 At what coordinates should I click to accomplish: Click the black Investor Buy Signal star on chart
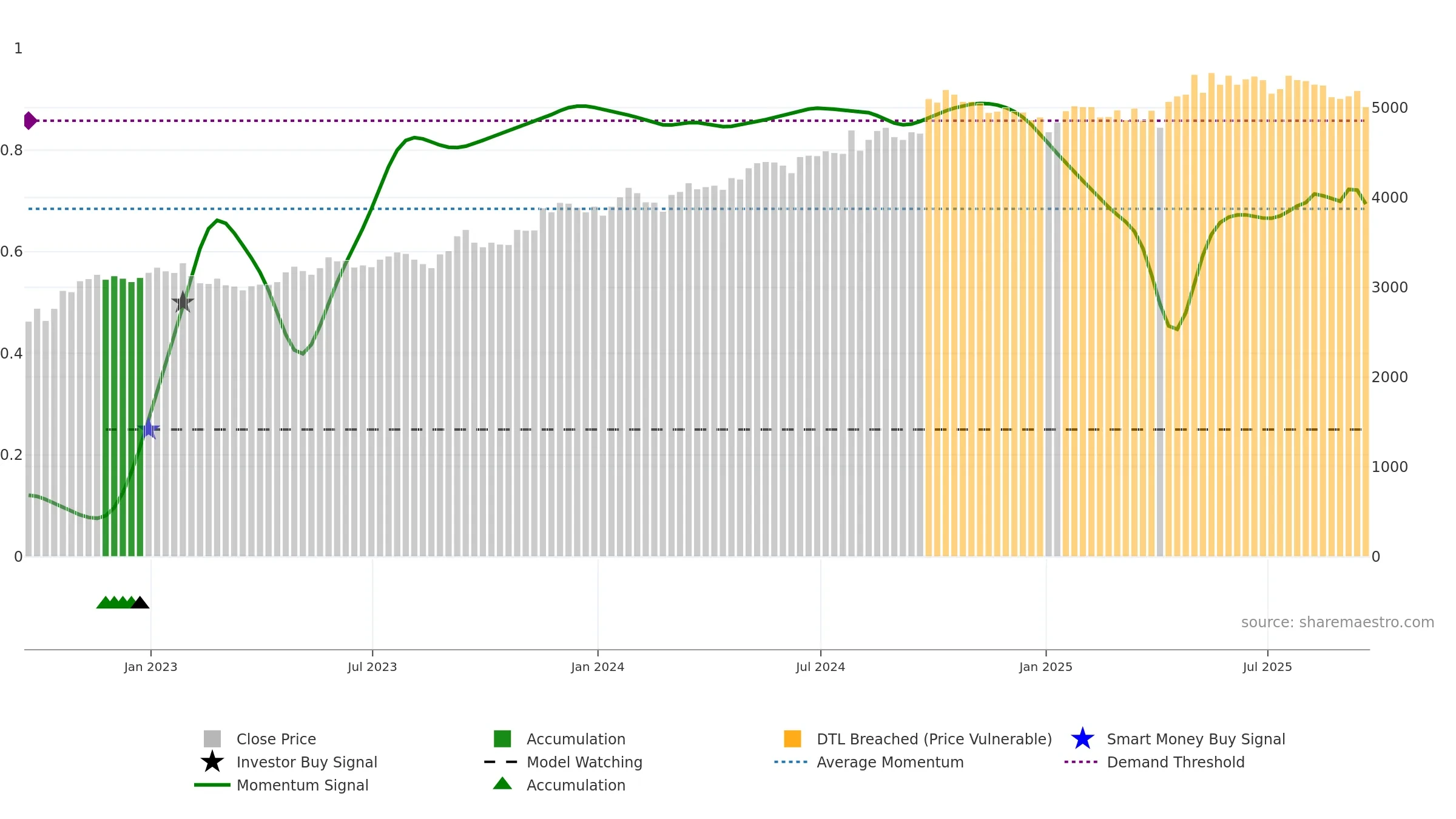point(183,302)
